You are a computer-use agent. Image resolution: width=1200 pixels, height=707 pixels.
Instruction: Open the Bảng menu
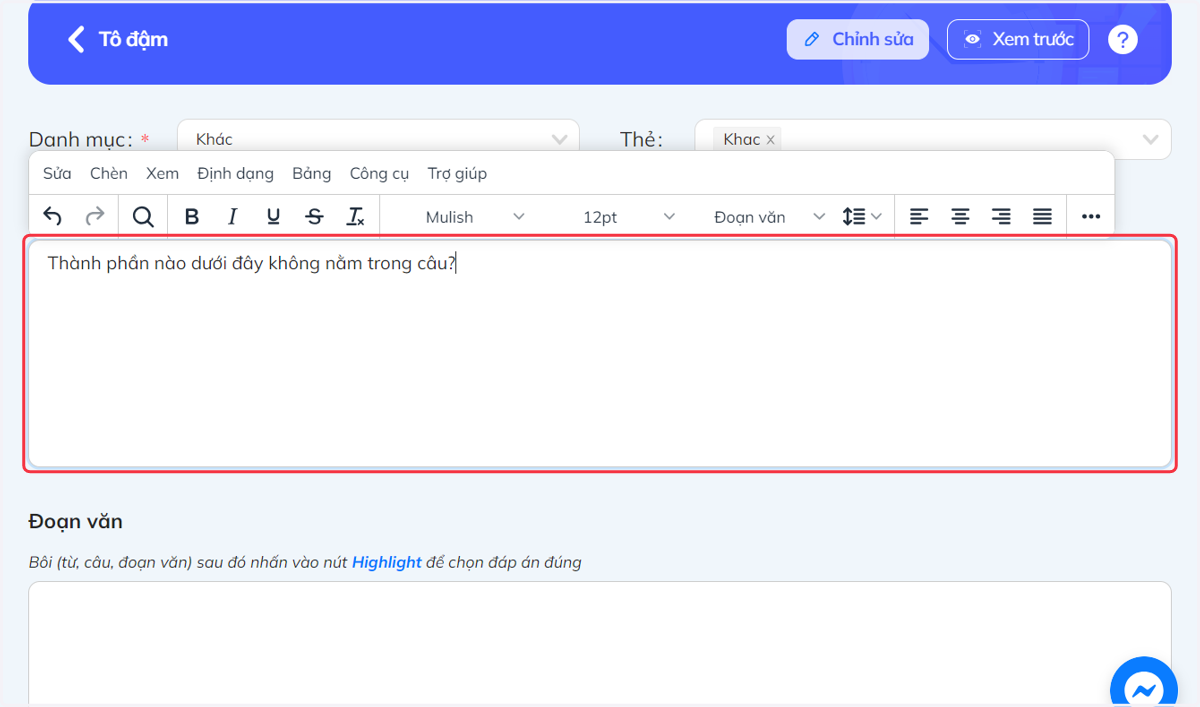(x=311, y=173)
